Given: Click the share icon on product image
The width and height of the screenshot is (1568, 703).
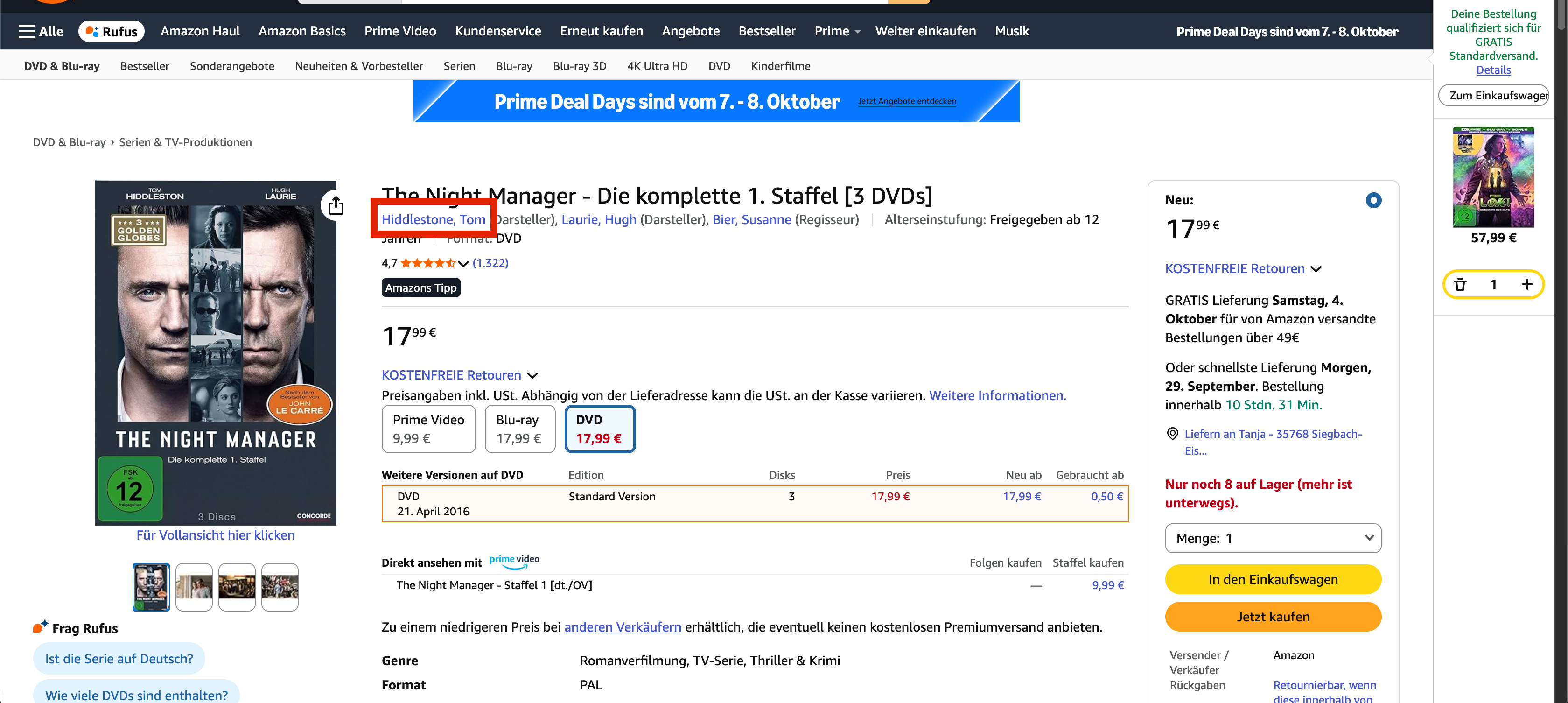Looking at the screenshot, I should click(x=336, y=206).
